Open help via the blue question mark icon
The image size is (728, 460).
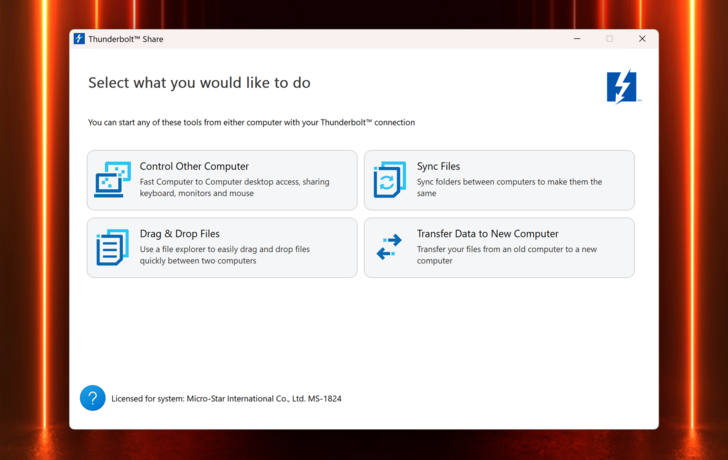[x=92, y=398]
